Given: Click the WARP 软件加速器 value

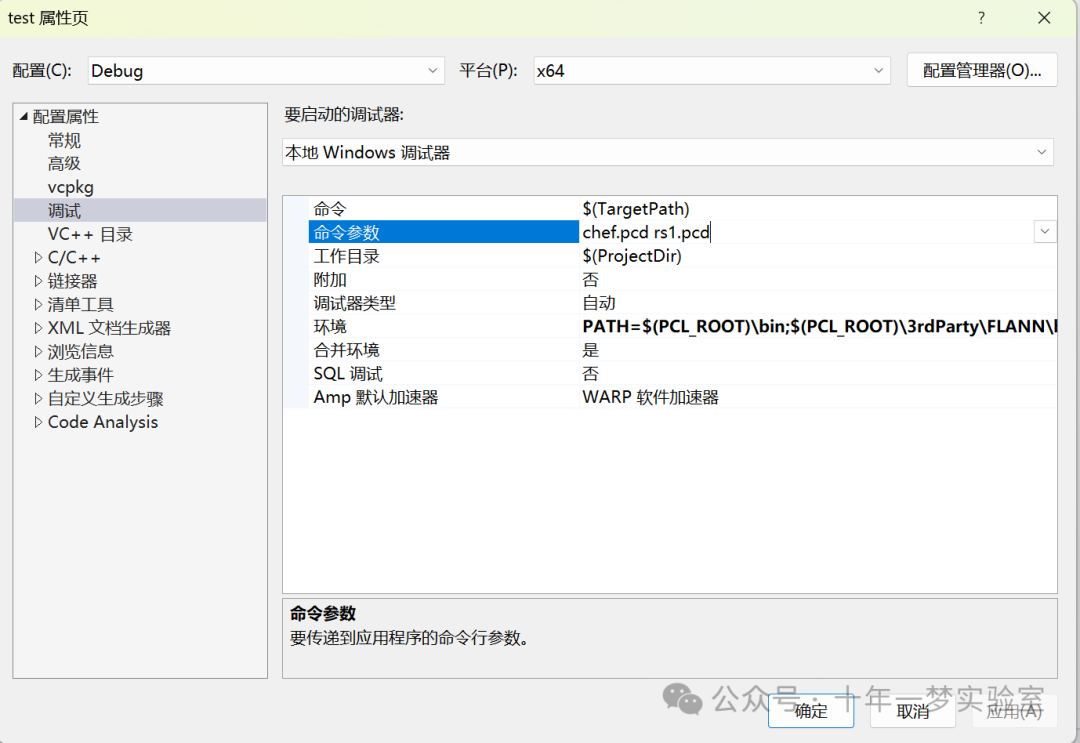Looking at the screenshot, I should point(650,397).
